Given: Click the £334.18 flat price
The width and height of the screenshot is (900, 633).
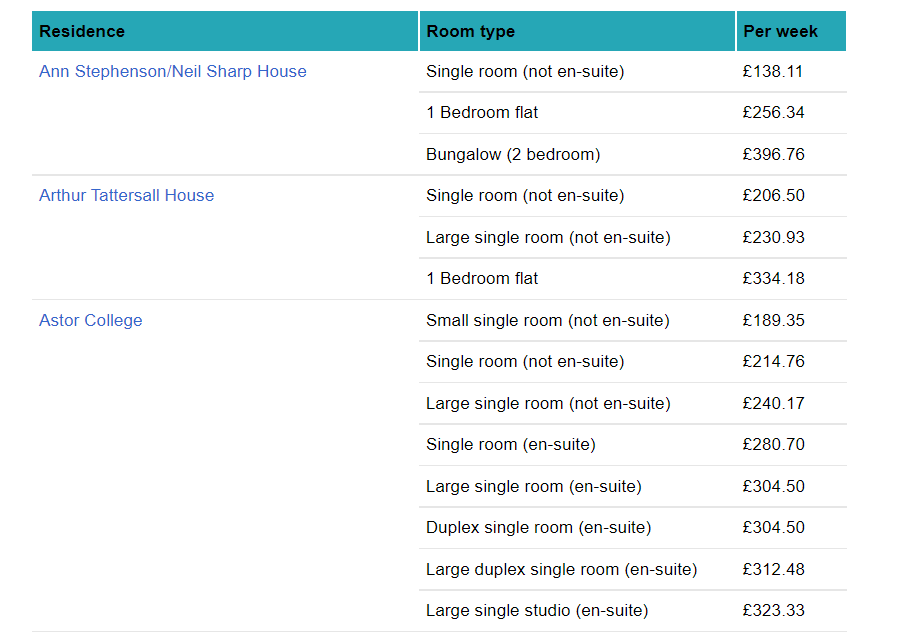Looking at the screenshot, I should point(773,279).
